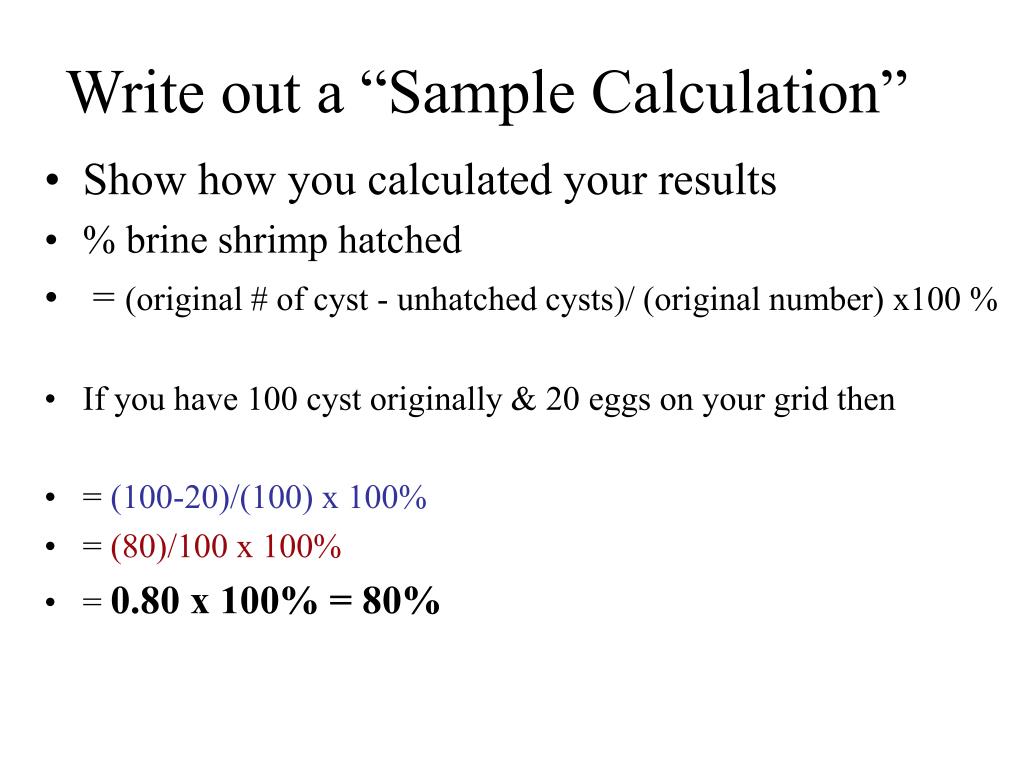Image resolution: width=1024 pixels, height=768 pixels.
Task: Click the final '80%' answer
Action: pos(400,600)
